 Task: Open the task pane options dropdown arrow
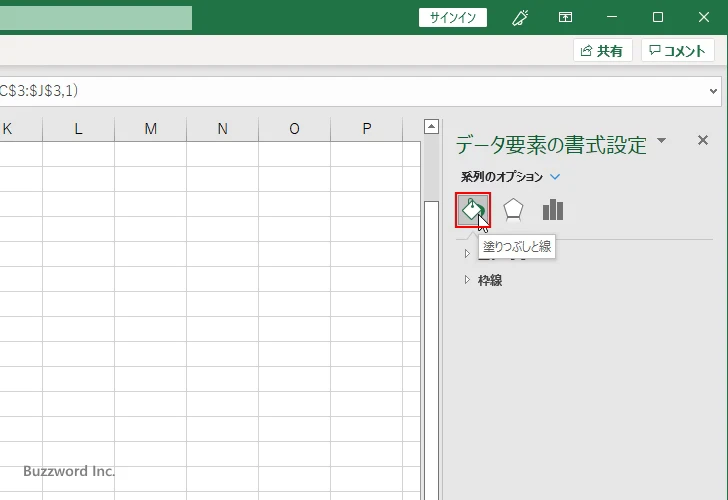point(662,140)
